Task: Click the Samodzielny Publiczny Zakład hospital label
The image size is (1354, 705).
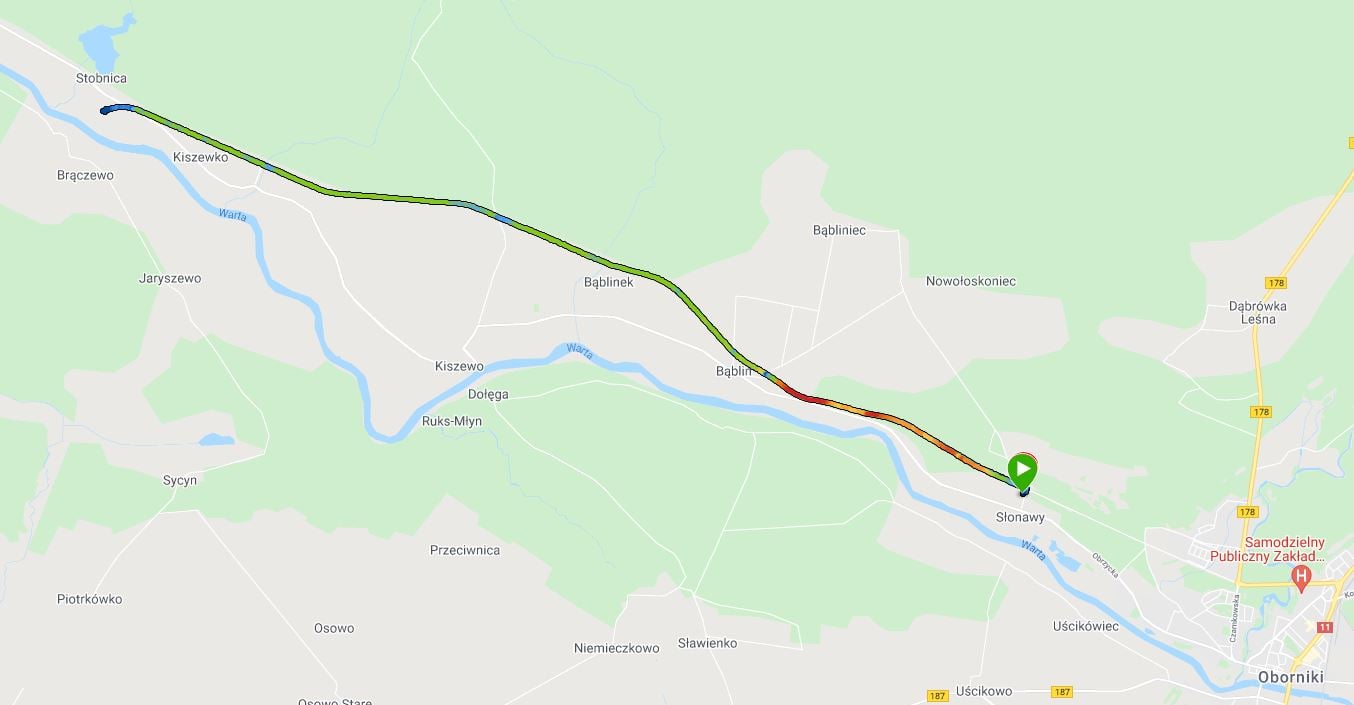Action: 1267,549
